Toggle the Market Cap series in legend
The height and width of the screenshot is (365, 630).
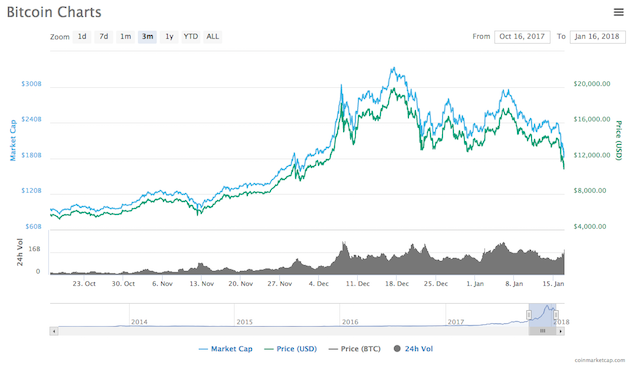[x=226, y=349]
